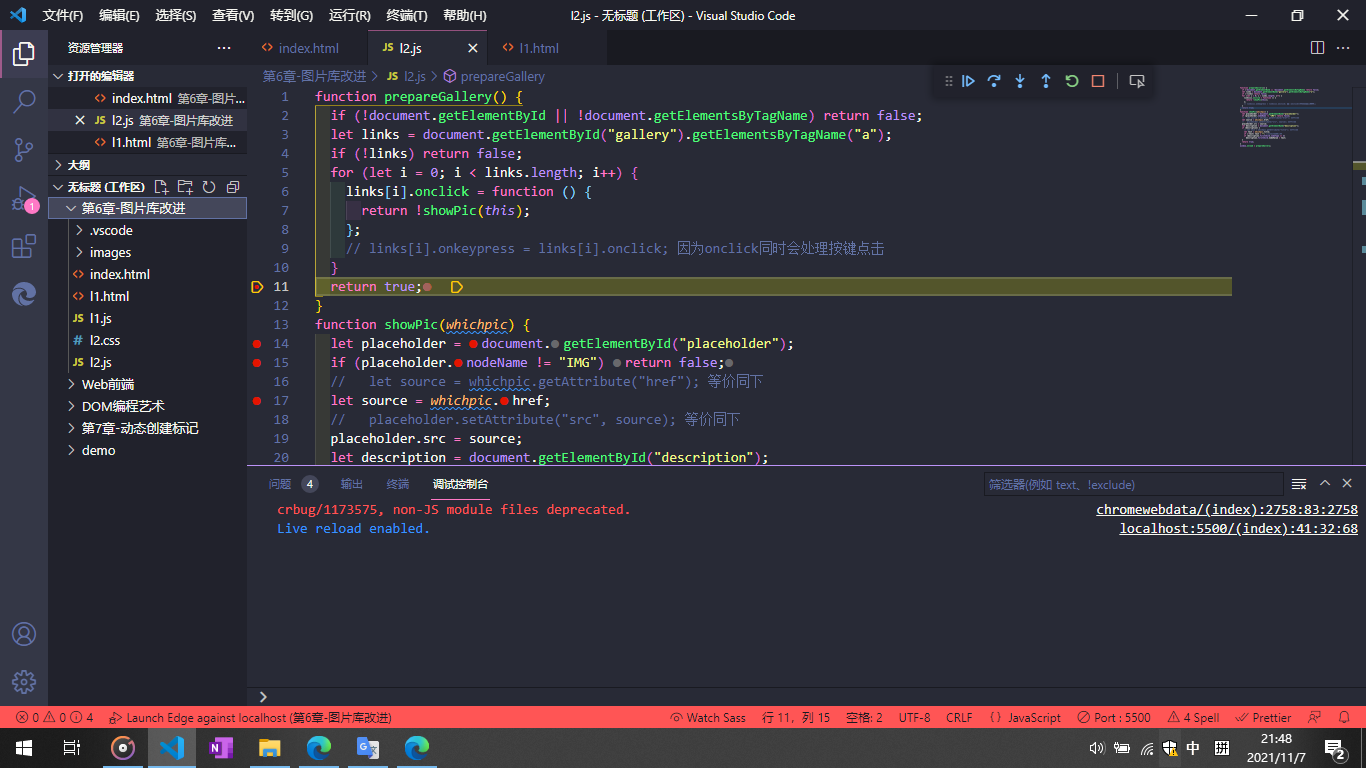
Task: Continue execution in the debug toolbar
Action: click(x=967, y=81)
